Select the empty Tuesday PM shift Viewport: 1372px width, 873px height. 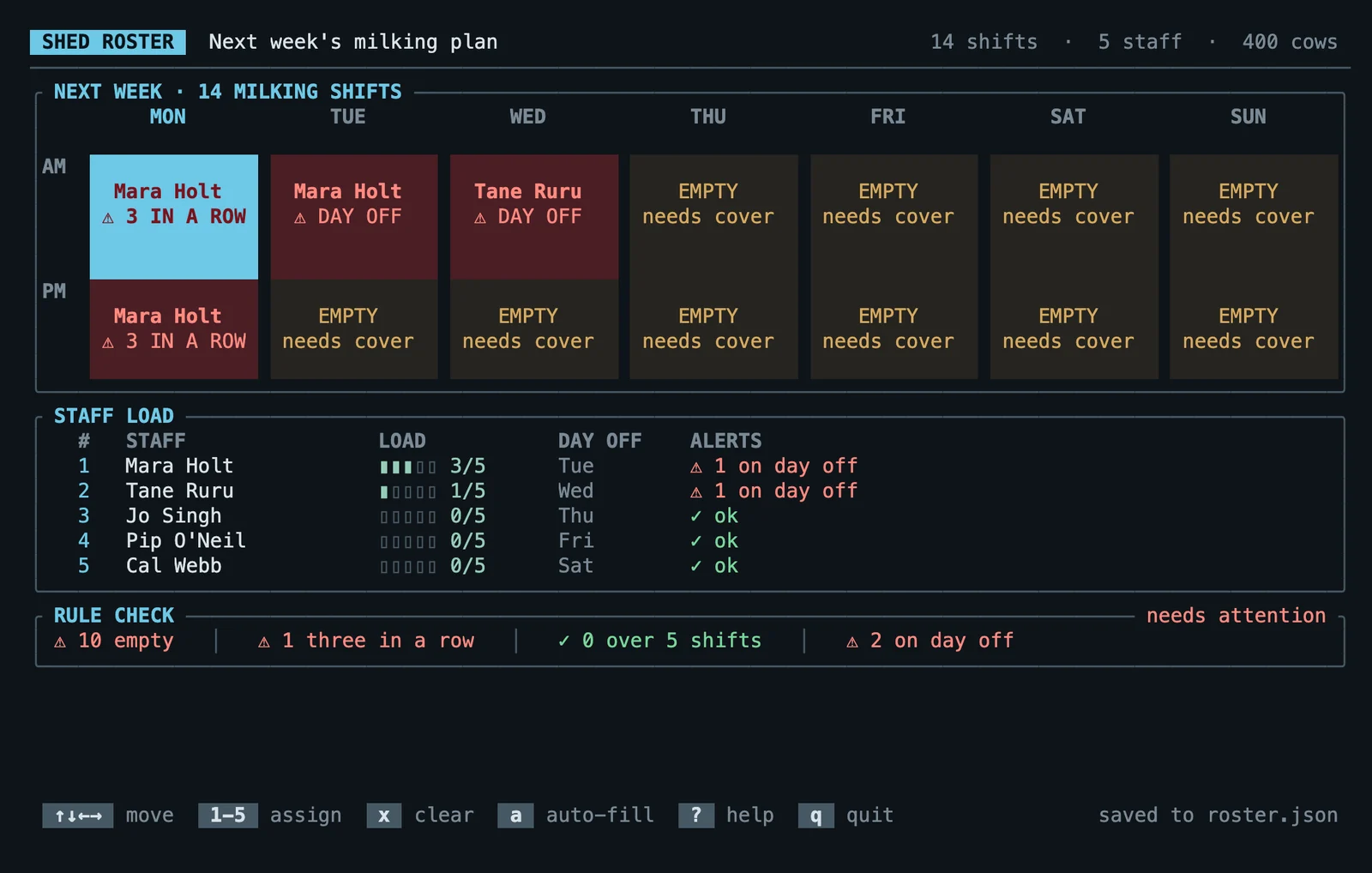(354, 329)
